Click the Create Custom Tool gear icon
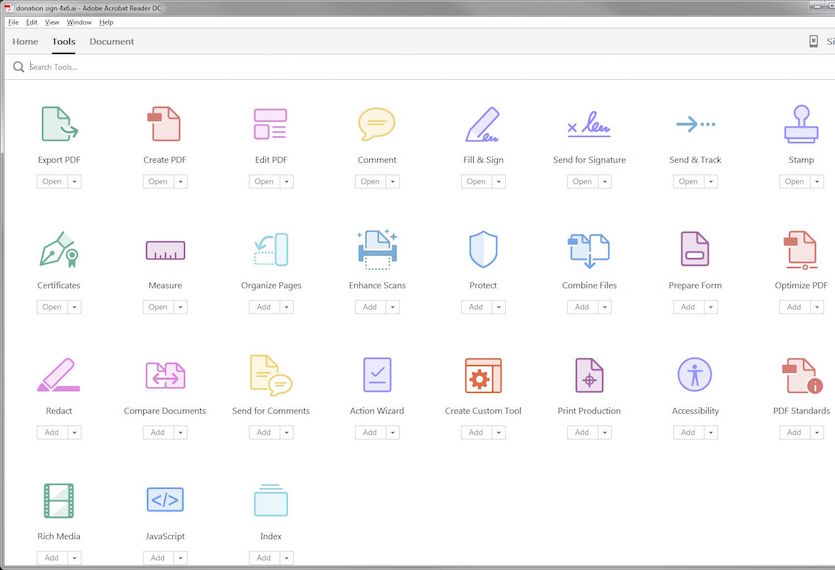Screen dimensions: 835x570 483,375
